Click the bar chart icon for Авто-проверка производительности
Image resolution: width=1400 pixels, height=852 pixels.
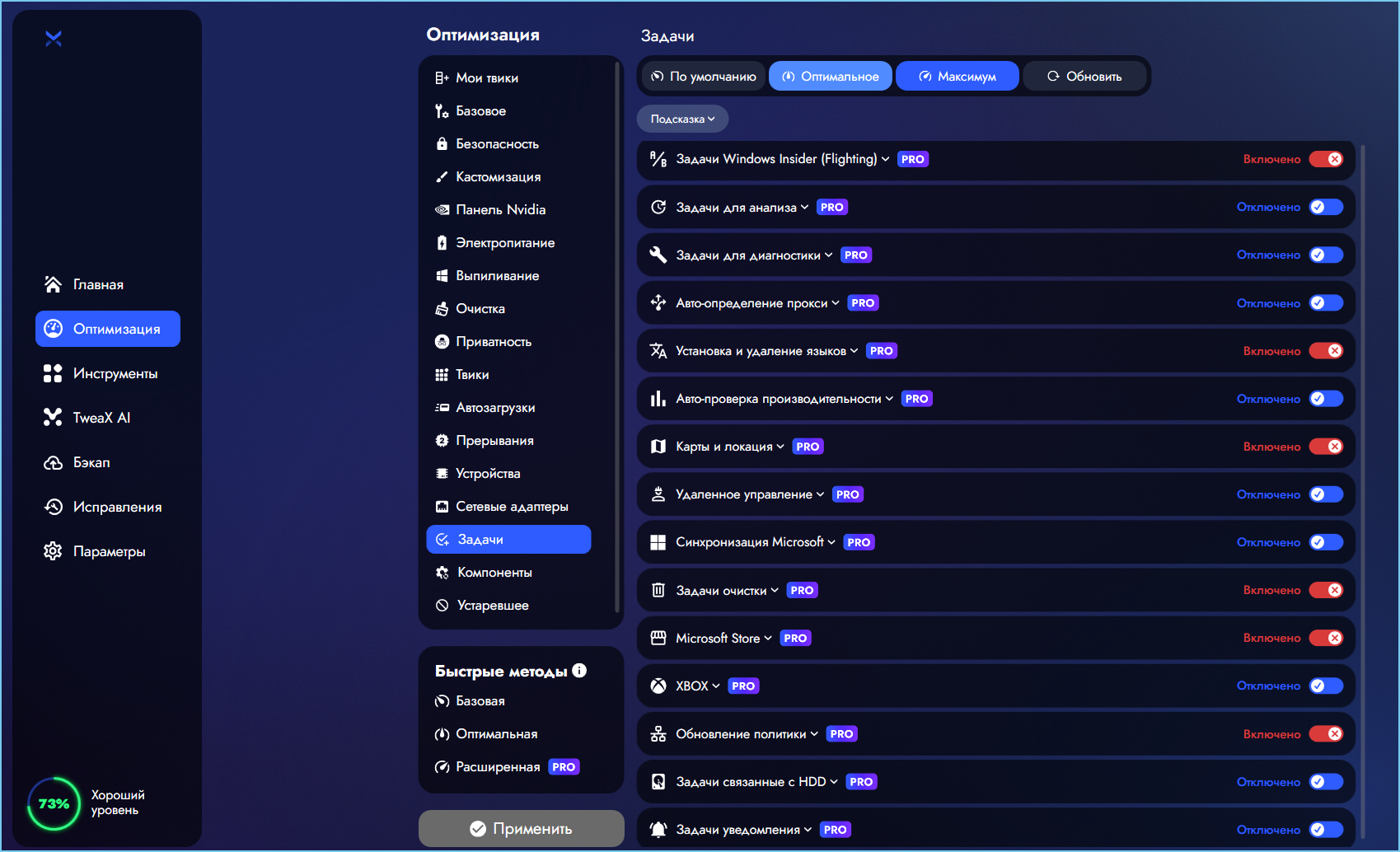click(658, 399)
